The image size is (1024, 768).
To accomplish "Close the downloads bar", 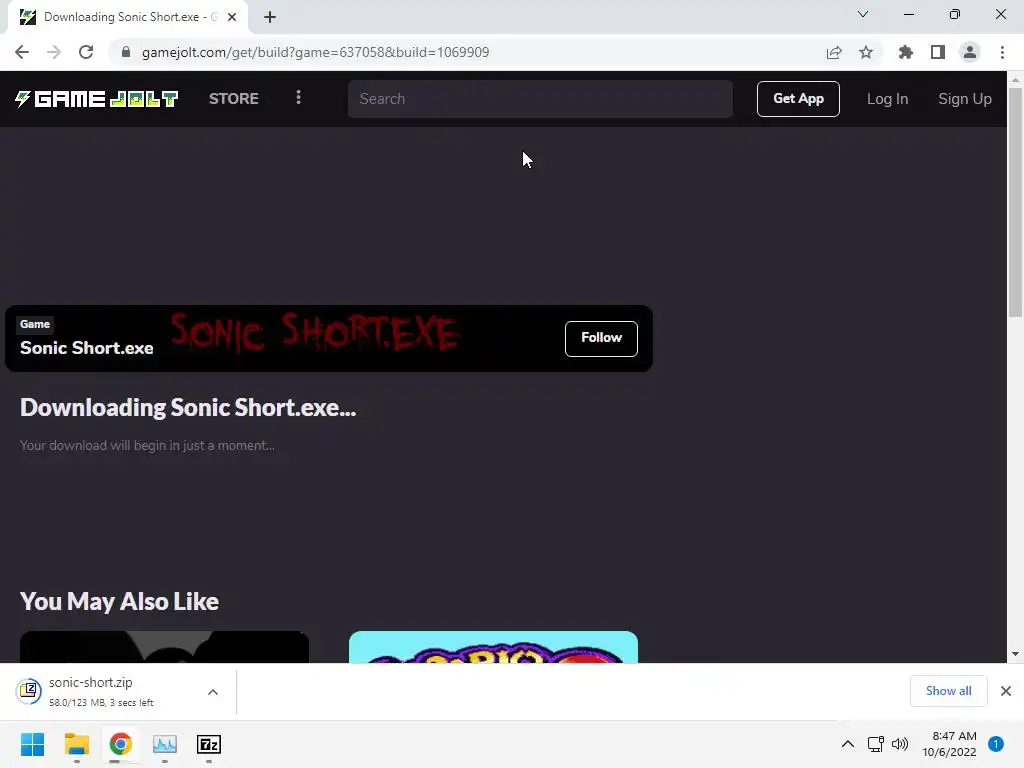I will tap(1006, 691).
